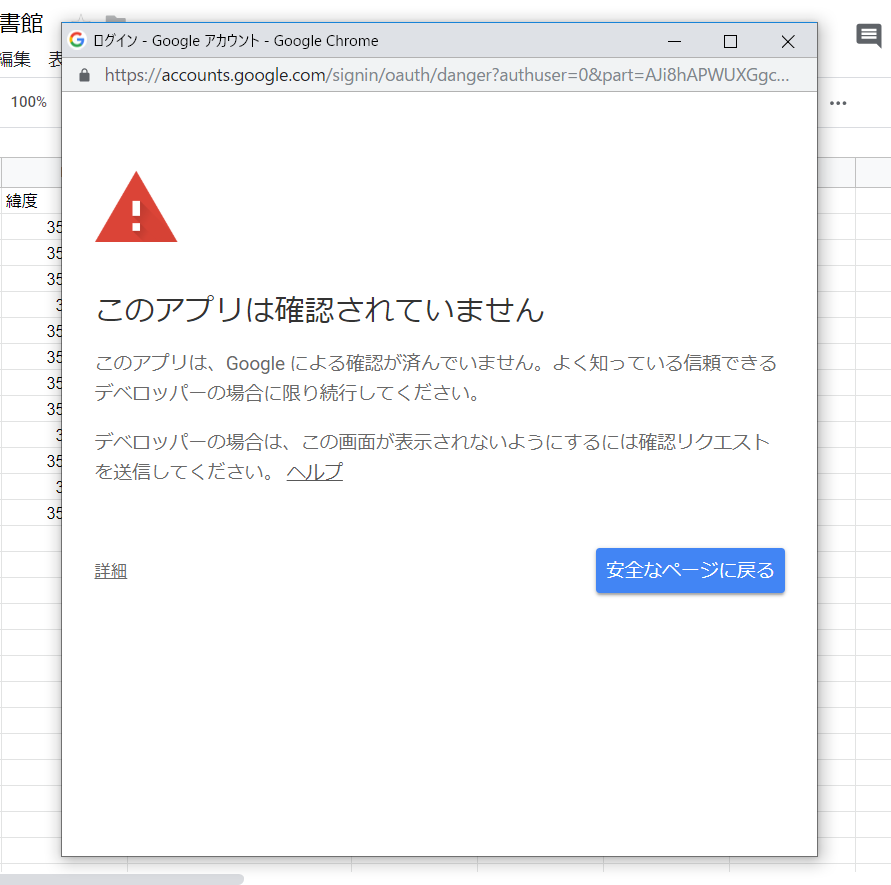
Task: Select the 緯度 header cell
Action: coord(31,201)
